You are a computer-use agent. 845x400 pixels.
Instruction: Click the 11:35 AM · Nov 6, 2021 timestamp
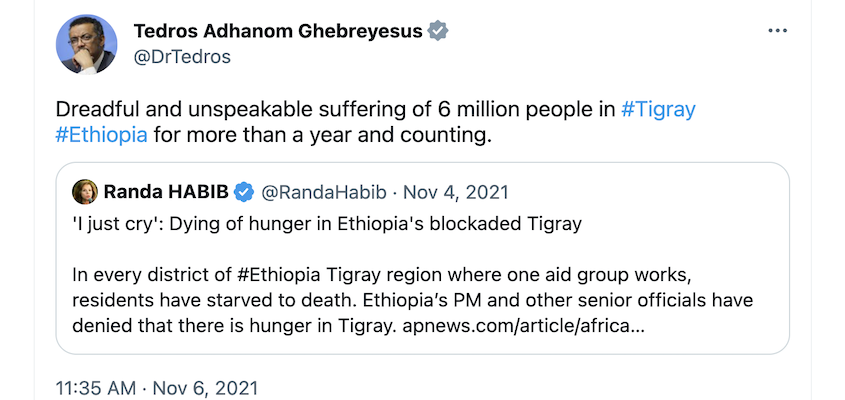point(157,386)
